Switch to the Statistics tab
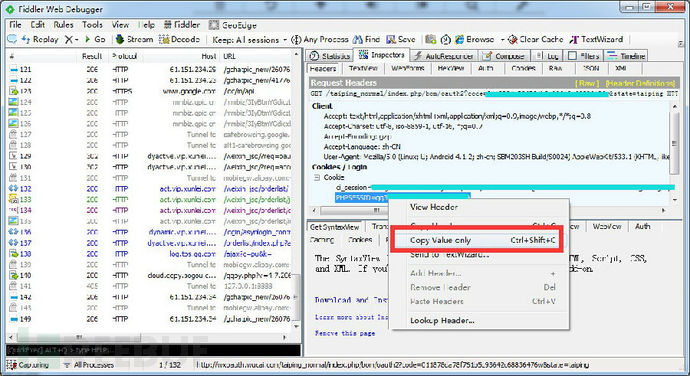This screenshot has height=376, width=690. click(x=330, y=56)
